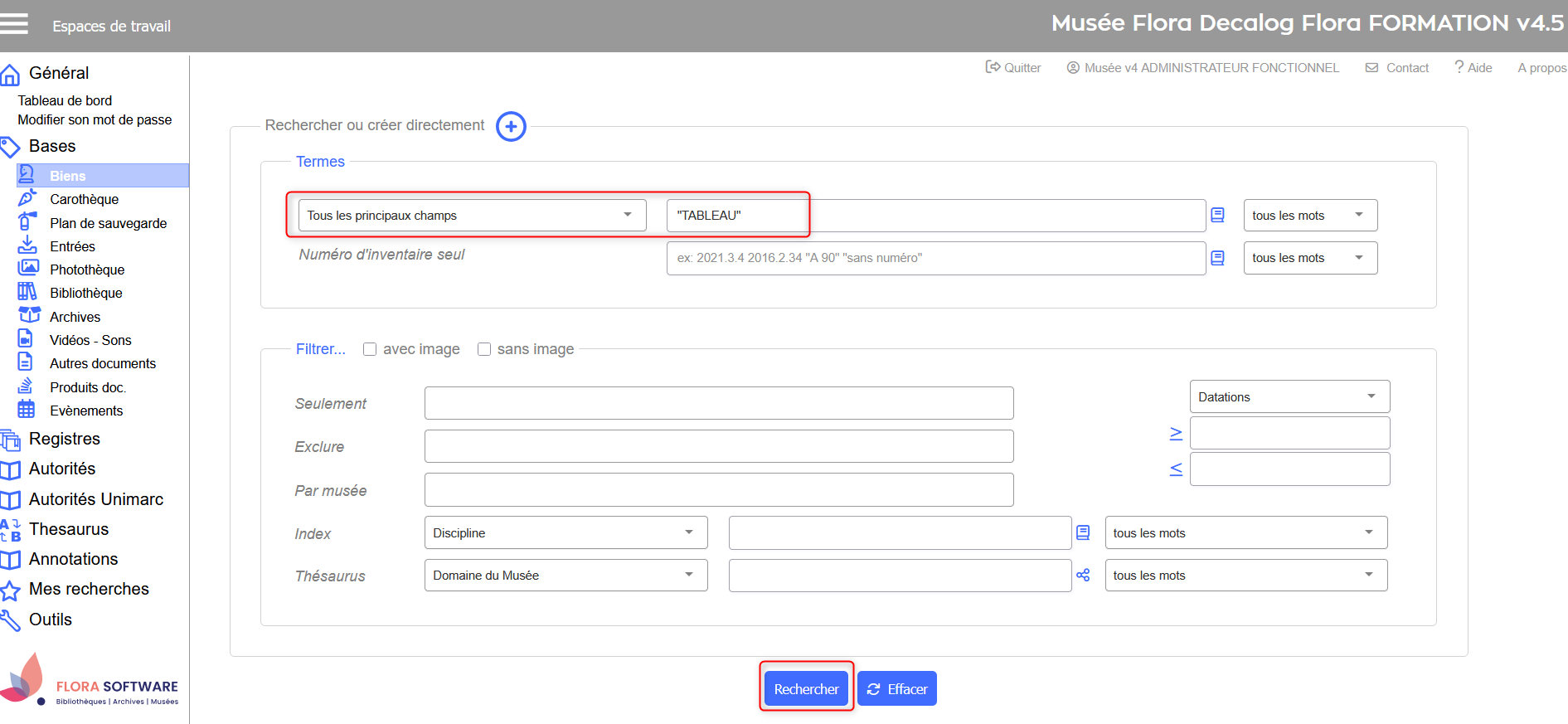Image resolution: width=1568 pixels, height=724 pixels.
Task: Click the index list icon beside Discipline field
Action: click(1083, 532)
